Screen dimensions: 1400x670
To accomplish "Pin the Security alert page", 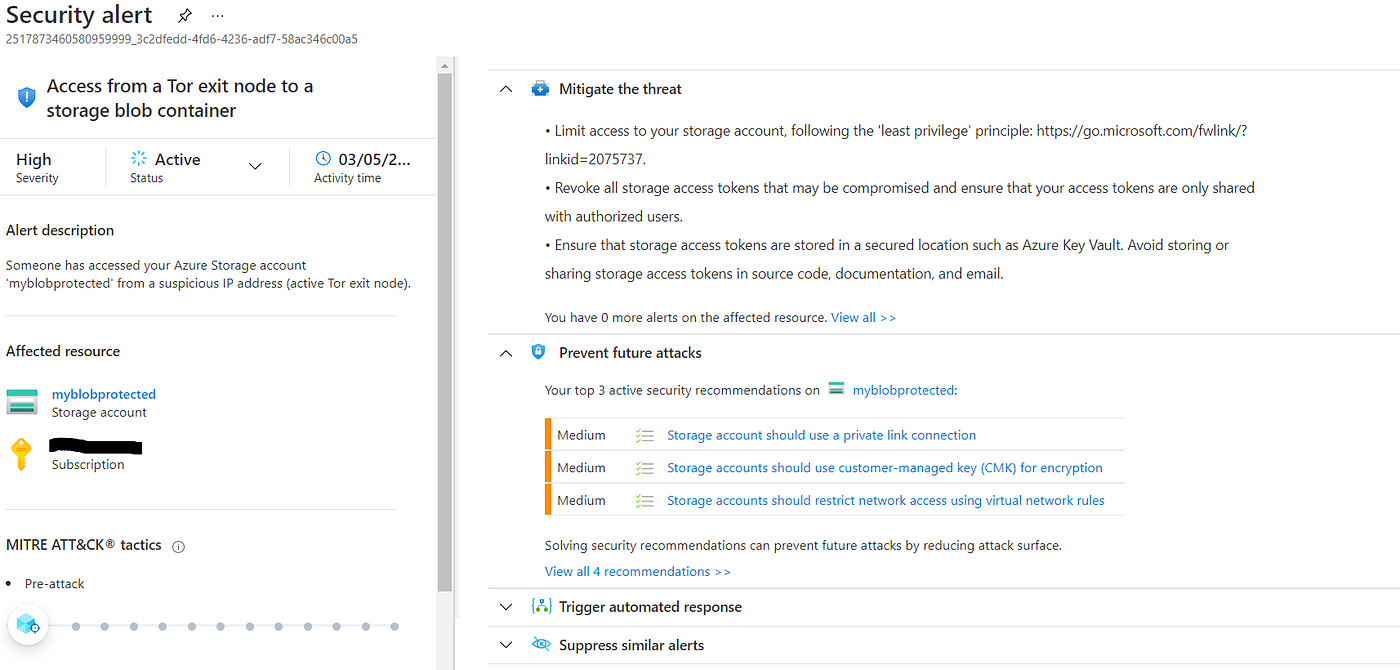I will [185, 14].
